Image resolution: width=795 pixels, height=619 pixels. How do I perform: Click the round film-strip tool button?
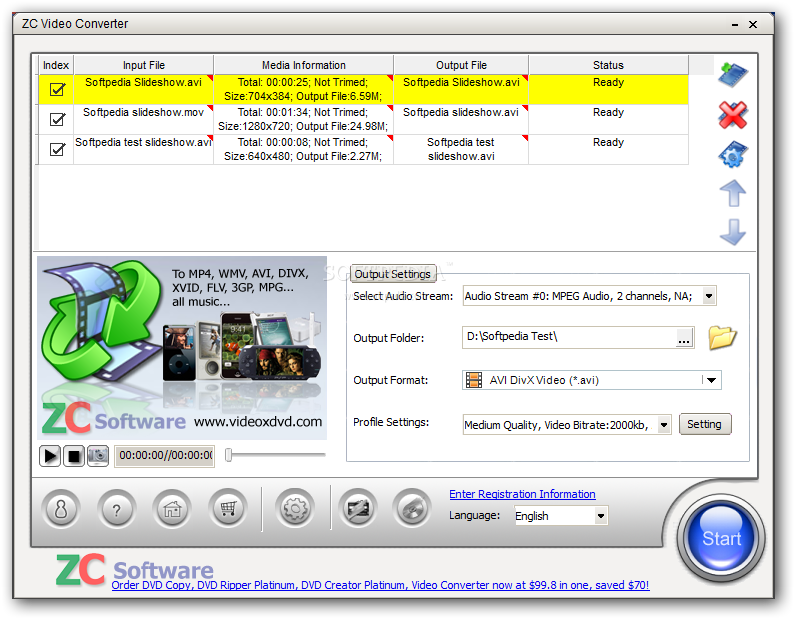click(358, 509)
